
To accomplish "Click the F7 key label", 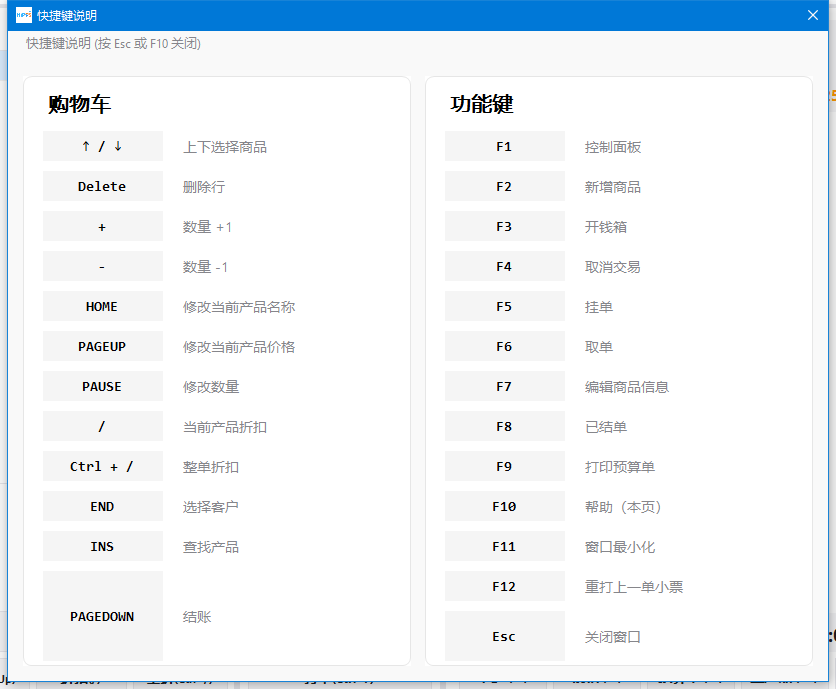I will pyautogui.click(x=504, y=386).
